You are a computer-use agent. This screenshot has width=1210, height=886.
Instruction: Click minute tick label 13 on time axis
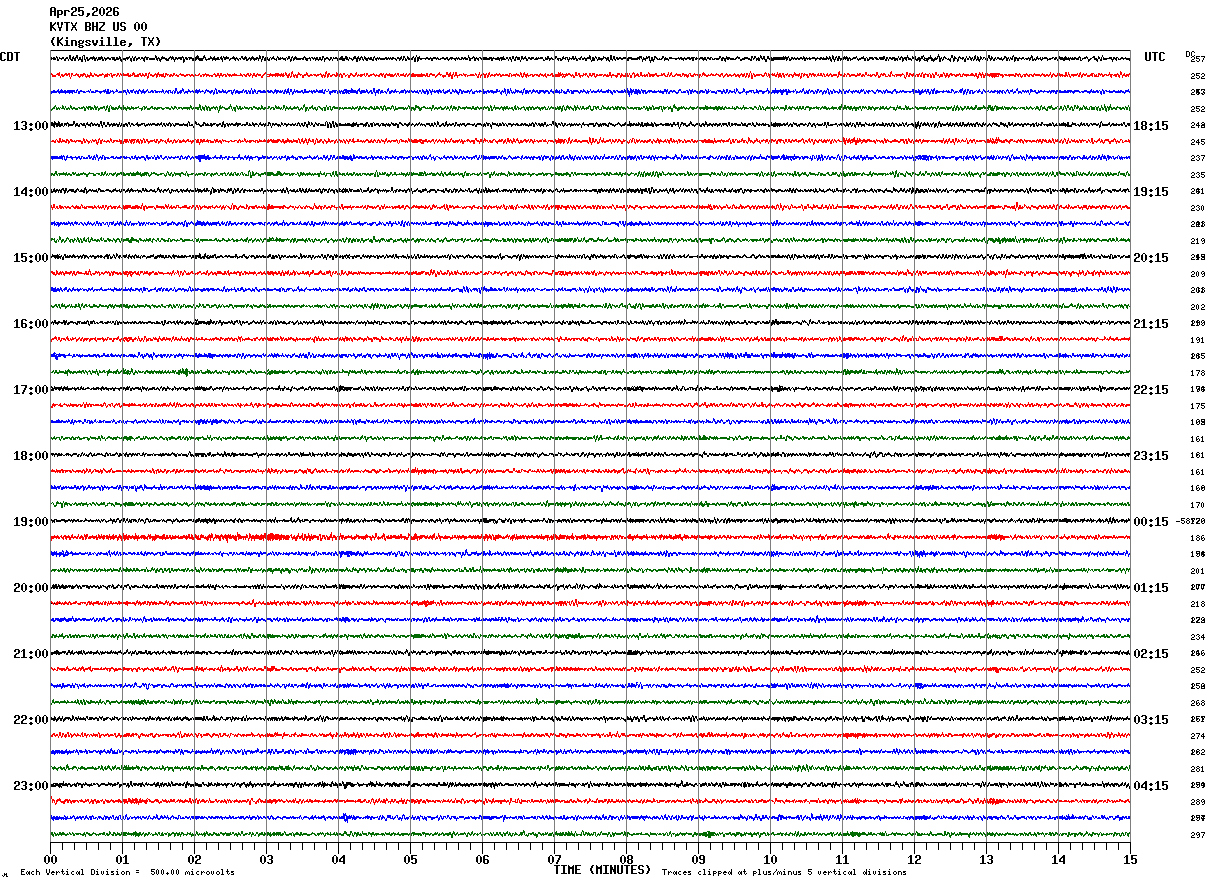click(x=986, y=859)
